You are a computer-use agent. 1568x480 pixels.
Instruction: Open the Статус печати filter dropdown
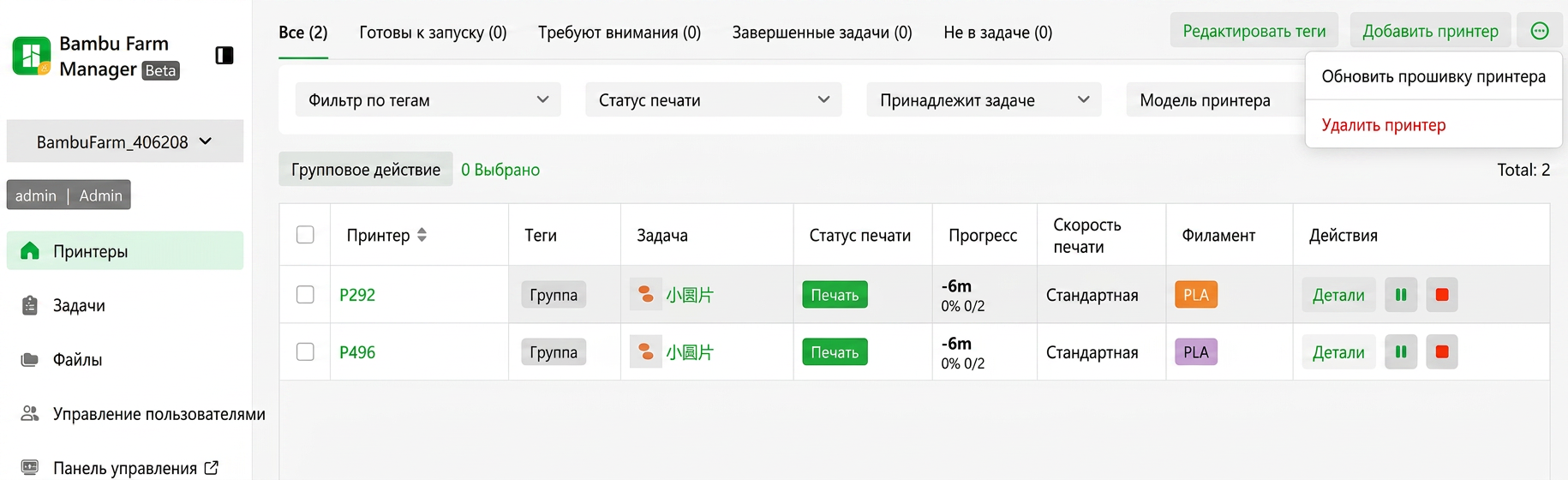[714, 99]
